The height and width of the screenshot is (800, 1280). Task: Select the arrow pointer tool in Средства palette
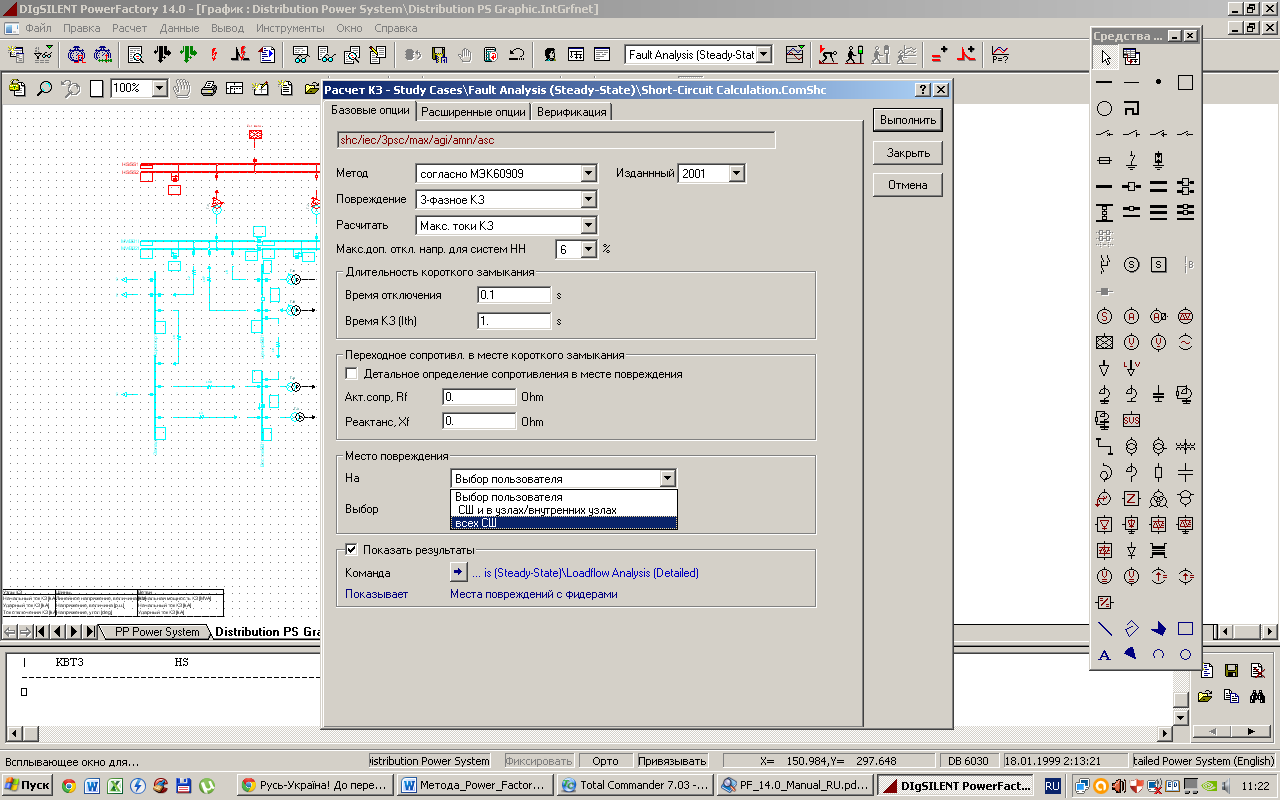[1105, 57]
